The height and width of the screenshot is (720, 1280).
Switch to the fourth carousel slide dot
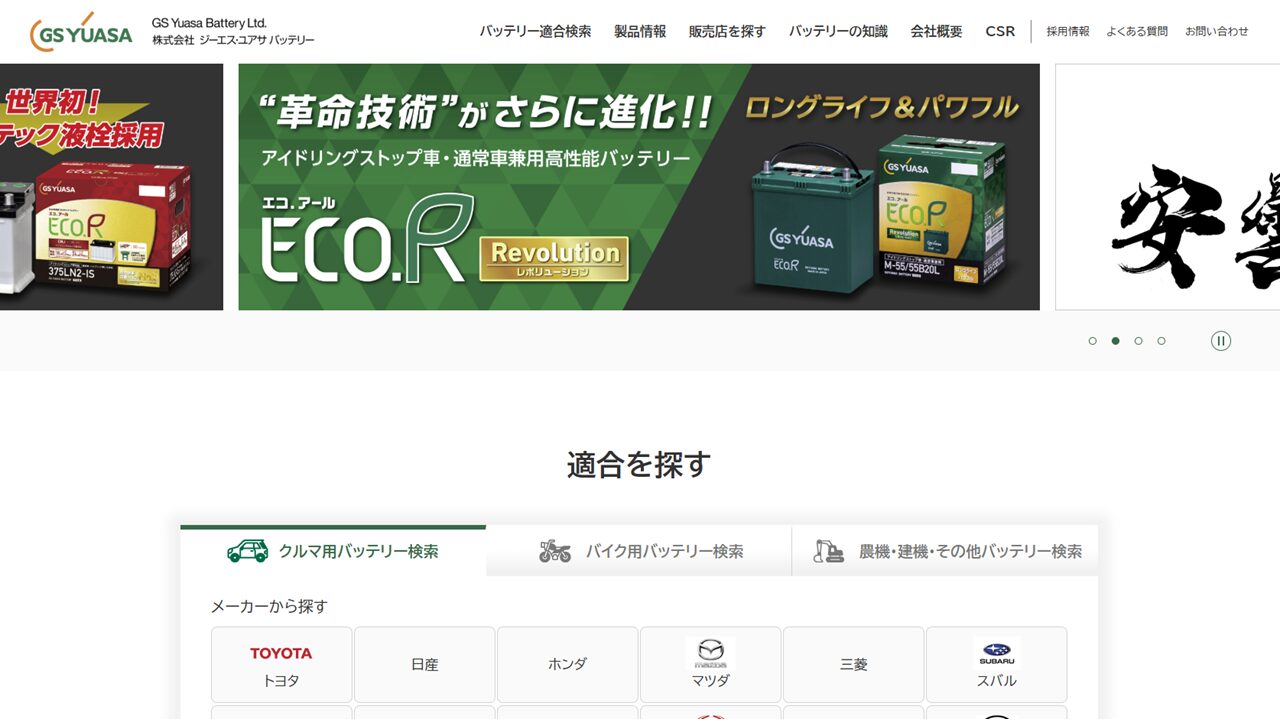click(x=1161, y=341)
